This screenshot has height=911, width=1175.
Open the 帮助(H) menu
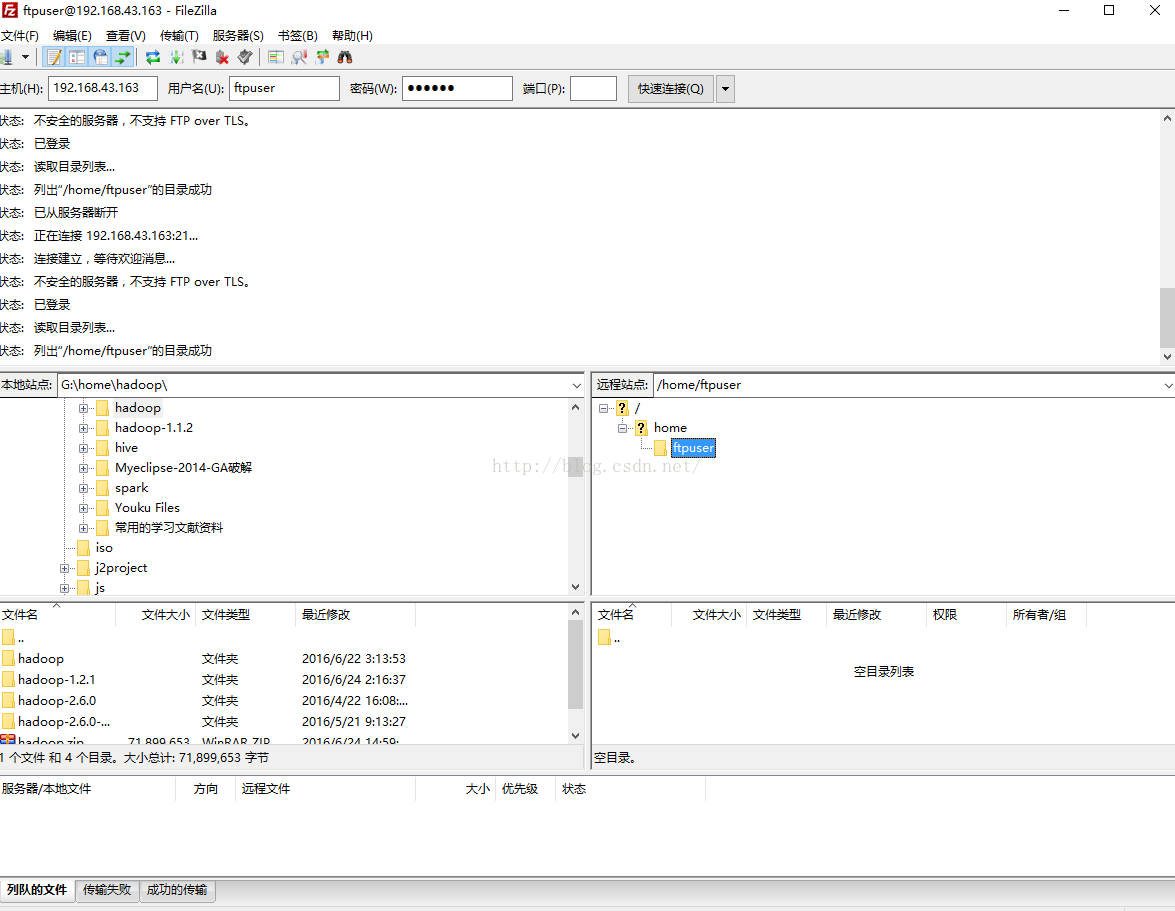(352, 35)
